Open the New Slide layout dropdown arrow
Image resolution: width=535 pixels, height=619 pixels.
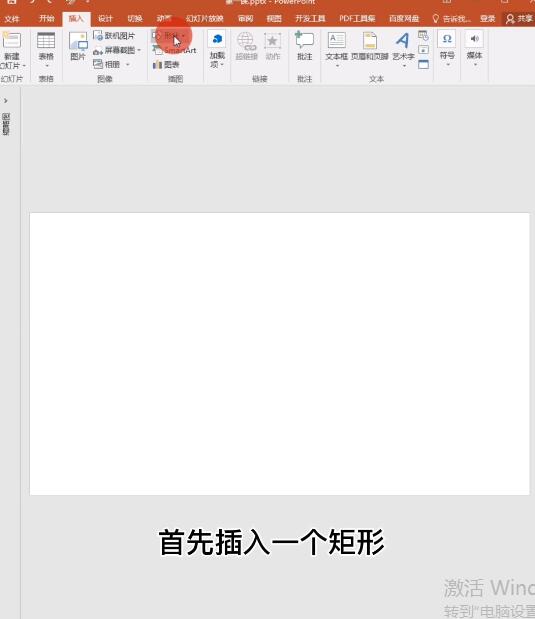24,65
